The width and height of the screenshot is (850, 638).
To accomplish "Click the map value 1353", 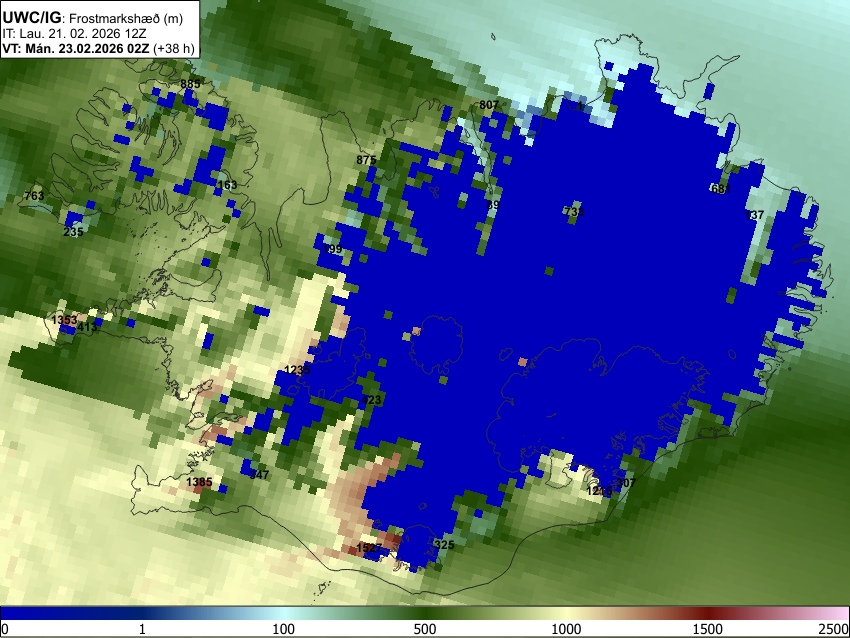I will coord(65,319).
